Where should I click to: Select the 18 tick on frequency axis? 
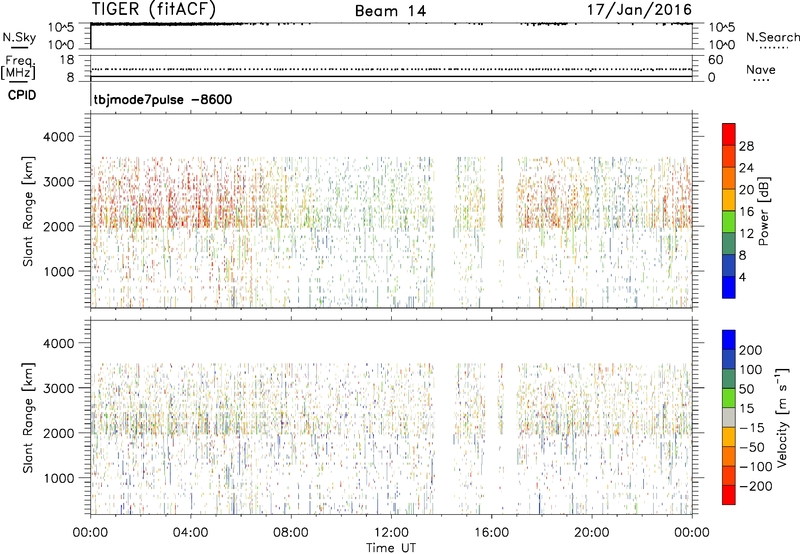[67, 60]
